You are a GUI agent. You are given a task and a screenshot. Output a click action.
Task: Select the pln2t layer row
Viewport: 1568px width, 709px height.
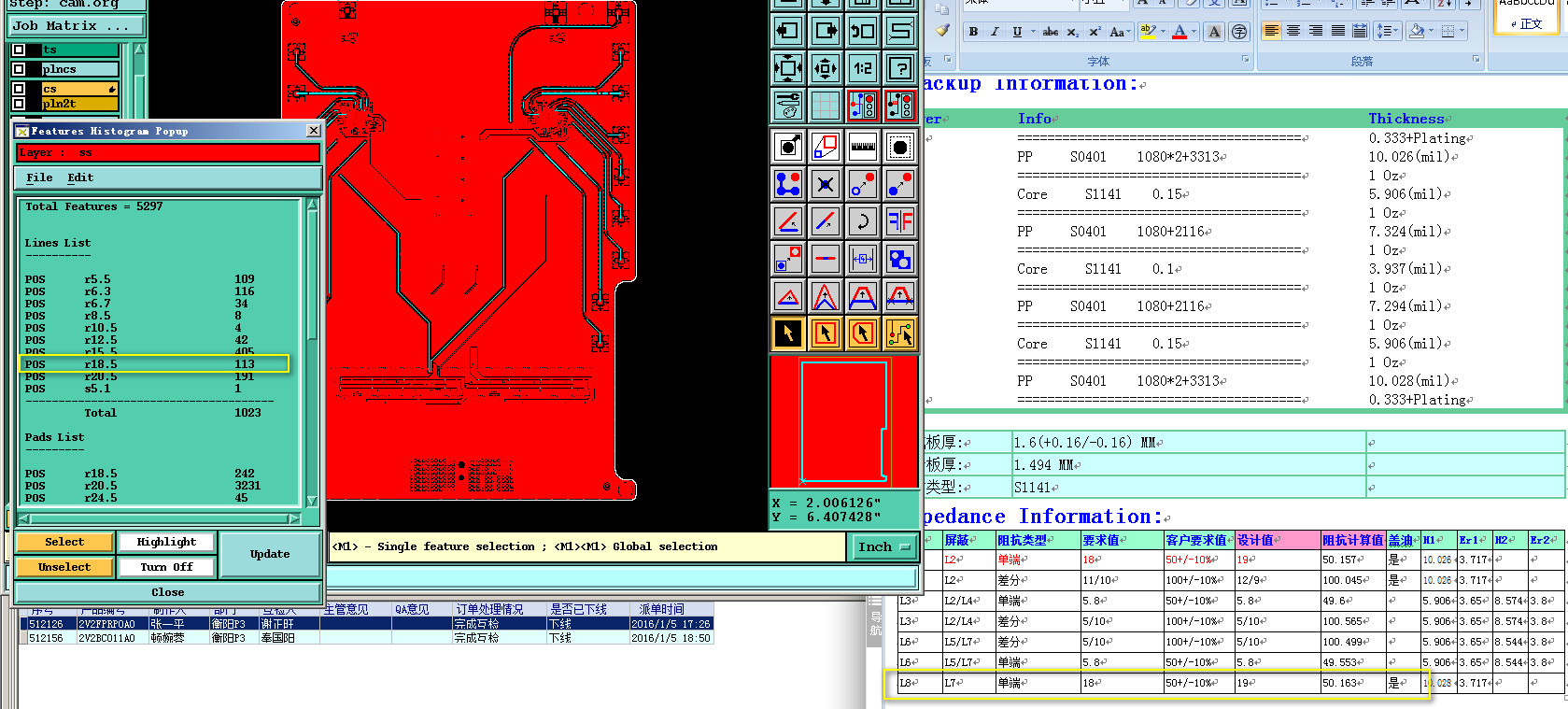[79, 104]
